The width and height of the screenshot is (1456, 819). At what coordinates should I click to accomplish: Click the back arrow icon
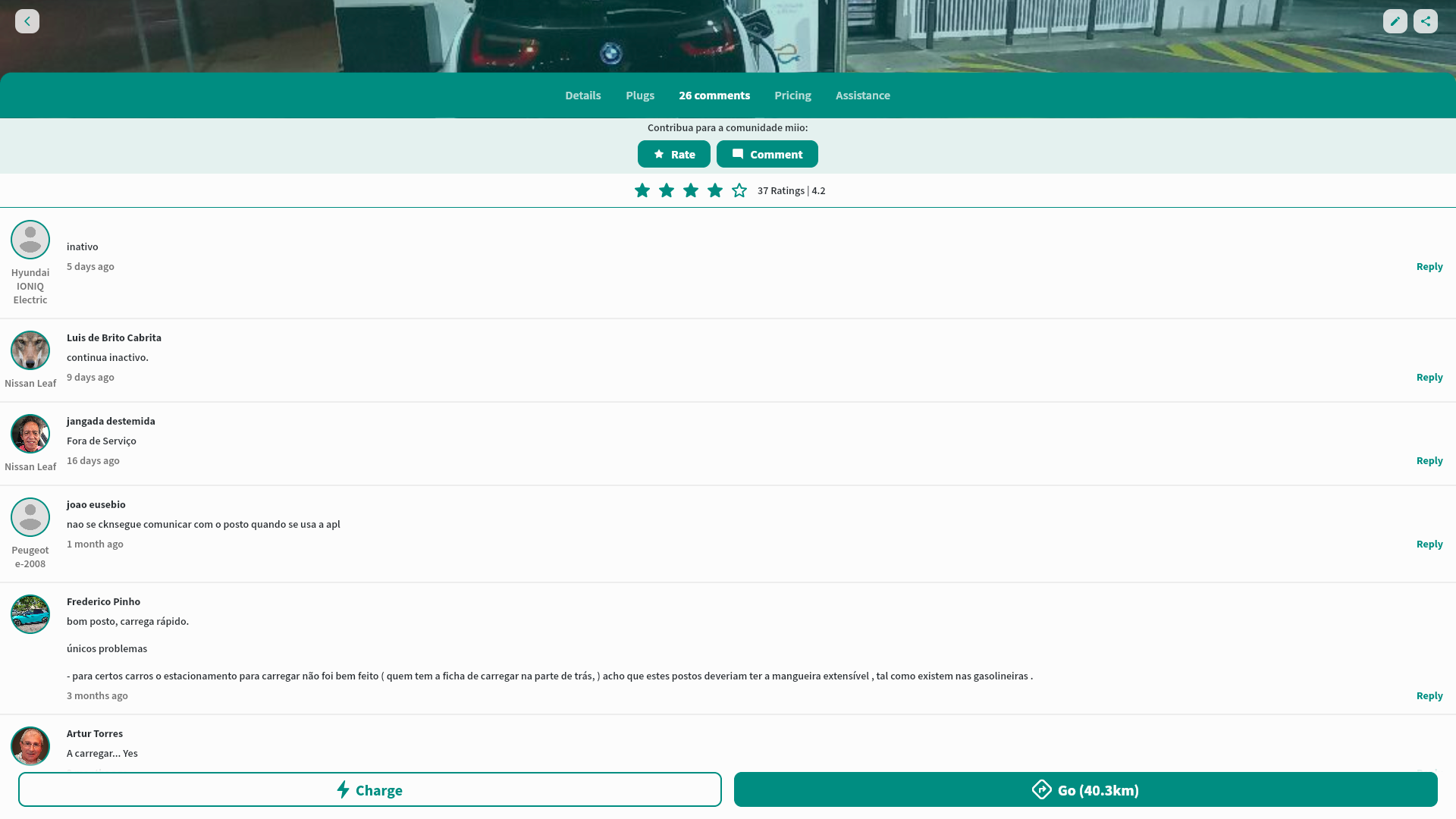(x=27, y=21)
